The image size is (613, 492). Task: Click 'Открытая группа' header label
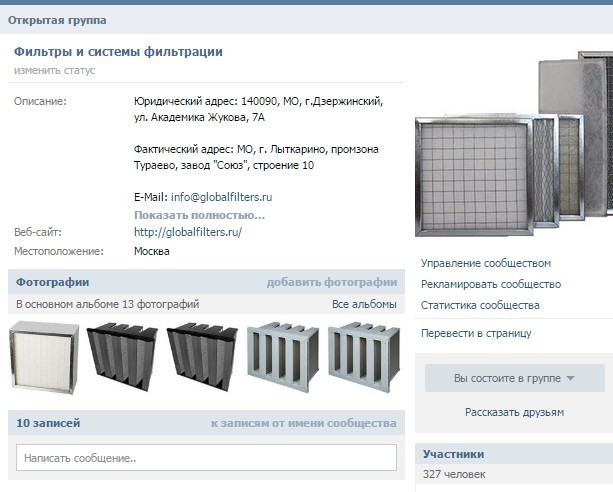[57, 20]
